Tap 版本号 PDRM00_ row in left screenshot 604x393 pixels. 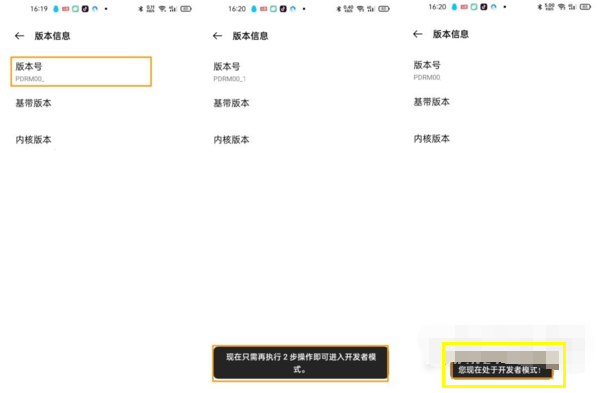pos(81,72)
